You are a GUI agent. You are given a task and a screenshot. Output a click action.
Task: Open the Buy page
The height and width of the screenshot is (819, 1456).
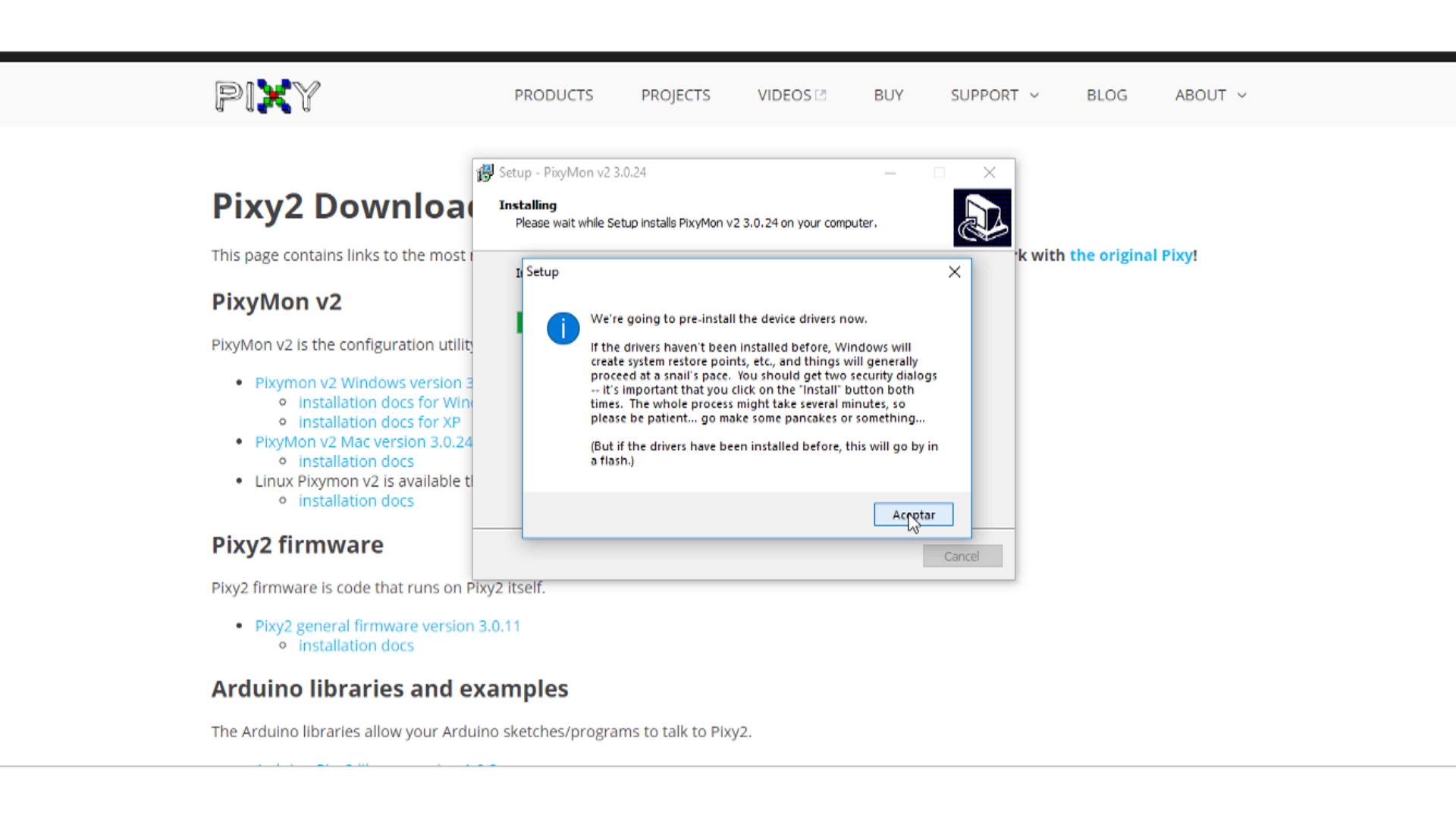[888, 96]
